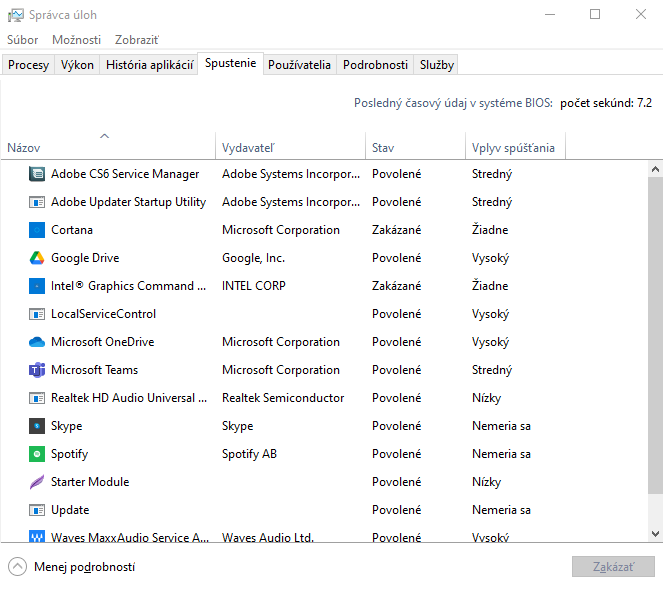Click the Microsoft Teams icon
Screen dimensions: 663x591
[37, 370]
